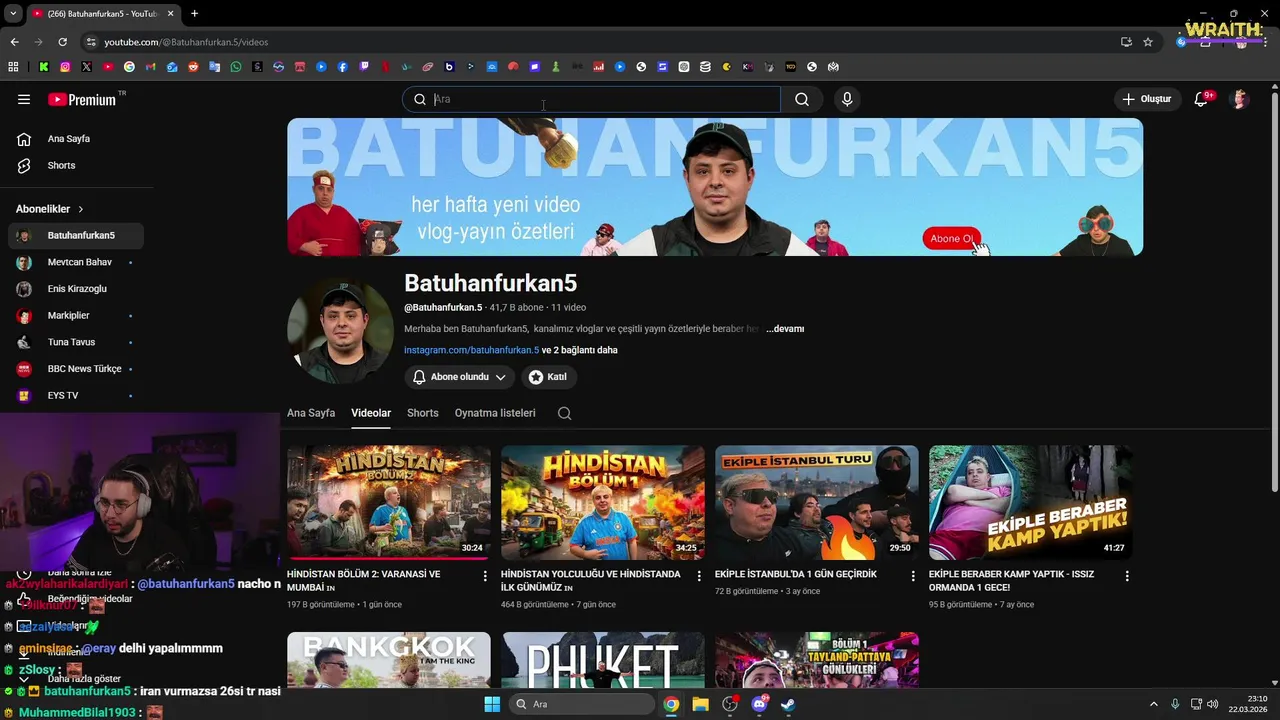Open Discord from the taskbar
The width and height of the screenshot is (1280, 720).
tap(759, 704)
